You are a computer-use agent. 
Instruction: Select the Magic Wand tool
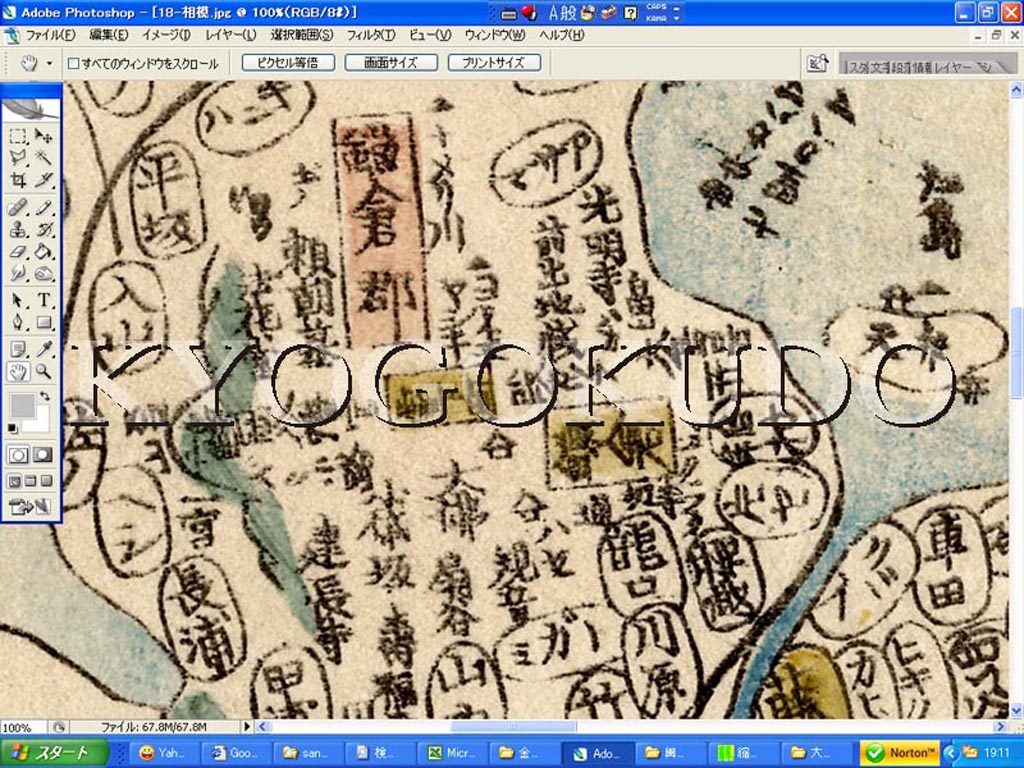43,157
